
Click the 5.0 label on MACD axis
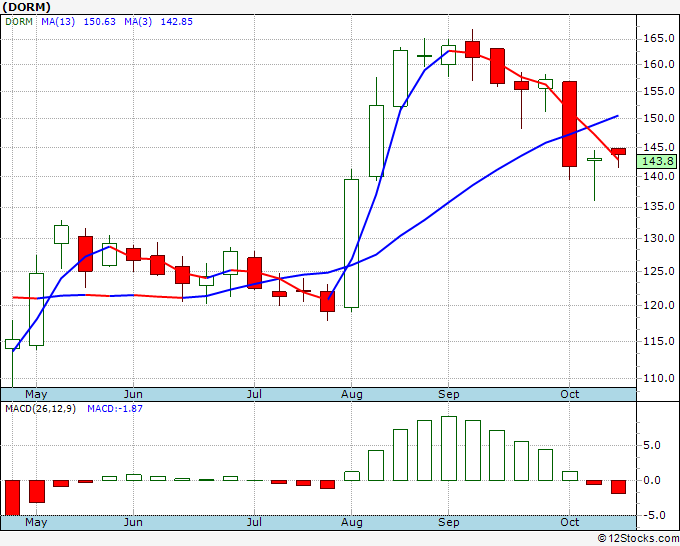pos(652,445)
